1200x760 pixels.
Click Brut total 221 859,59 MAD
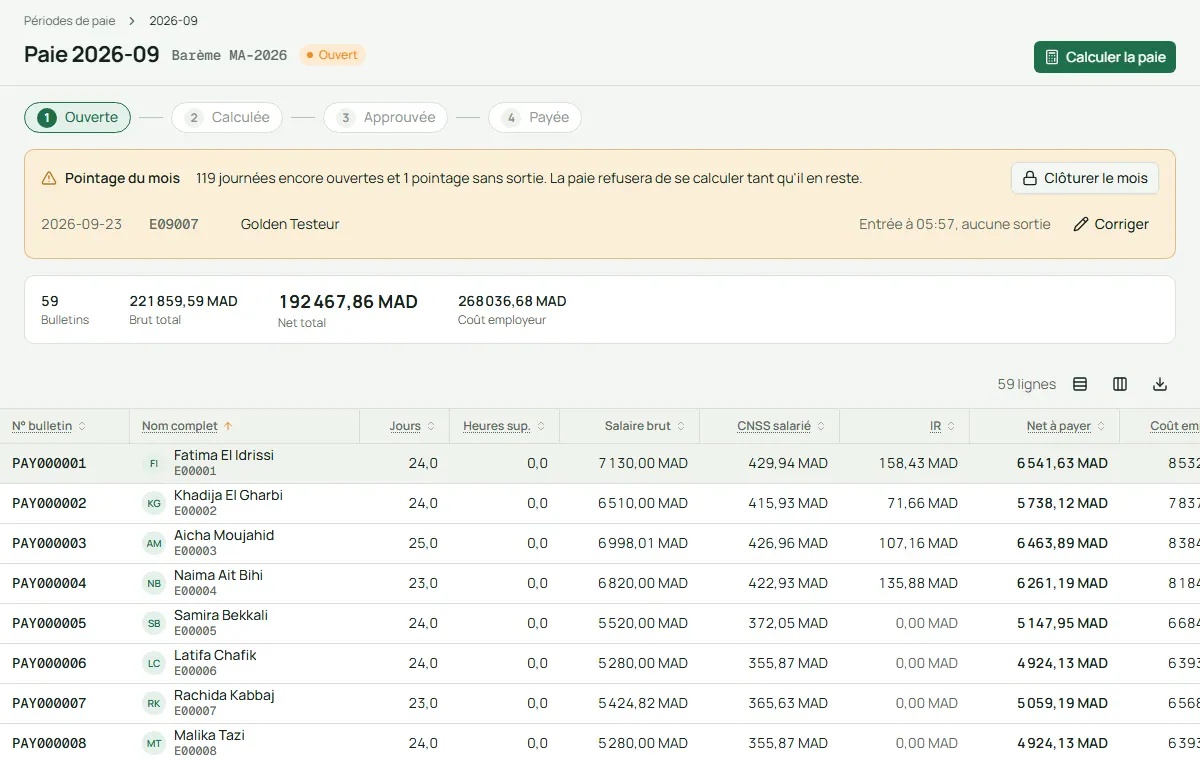tap(183, 301)
